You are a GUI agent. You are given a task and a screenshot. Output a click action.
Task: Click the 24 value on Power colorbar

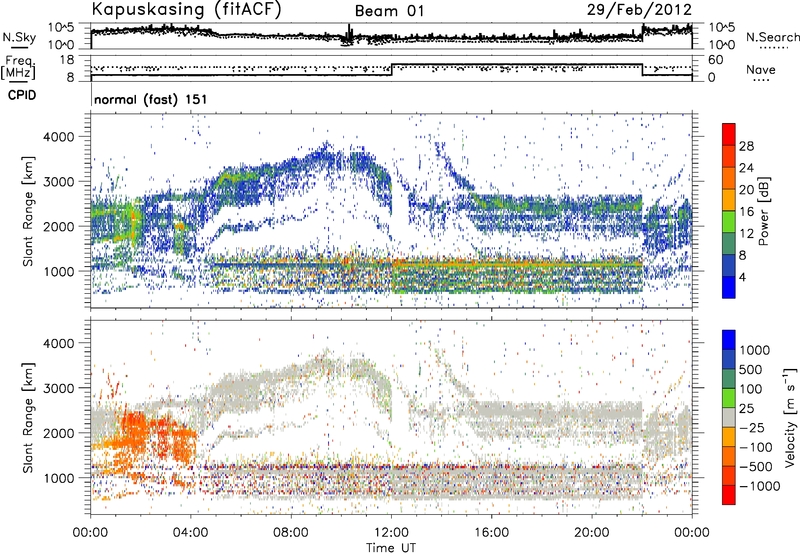coord(746,168)
